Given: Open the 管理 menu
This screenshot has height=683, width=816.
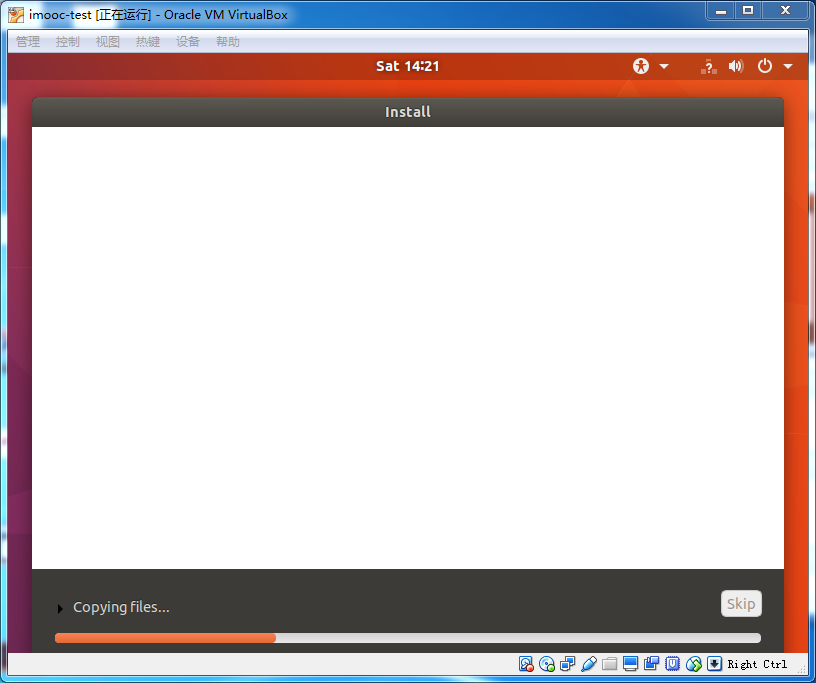Looking at the screenshot, I should coord(28,42).
